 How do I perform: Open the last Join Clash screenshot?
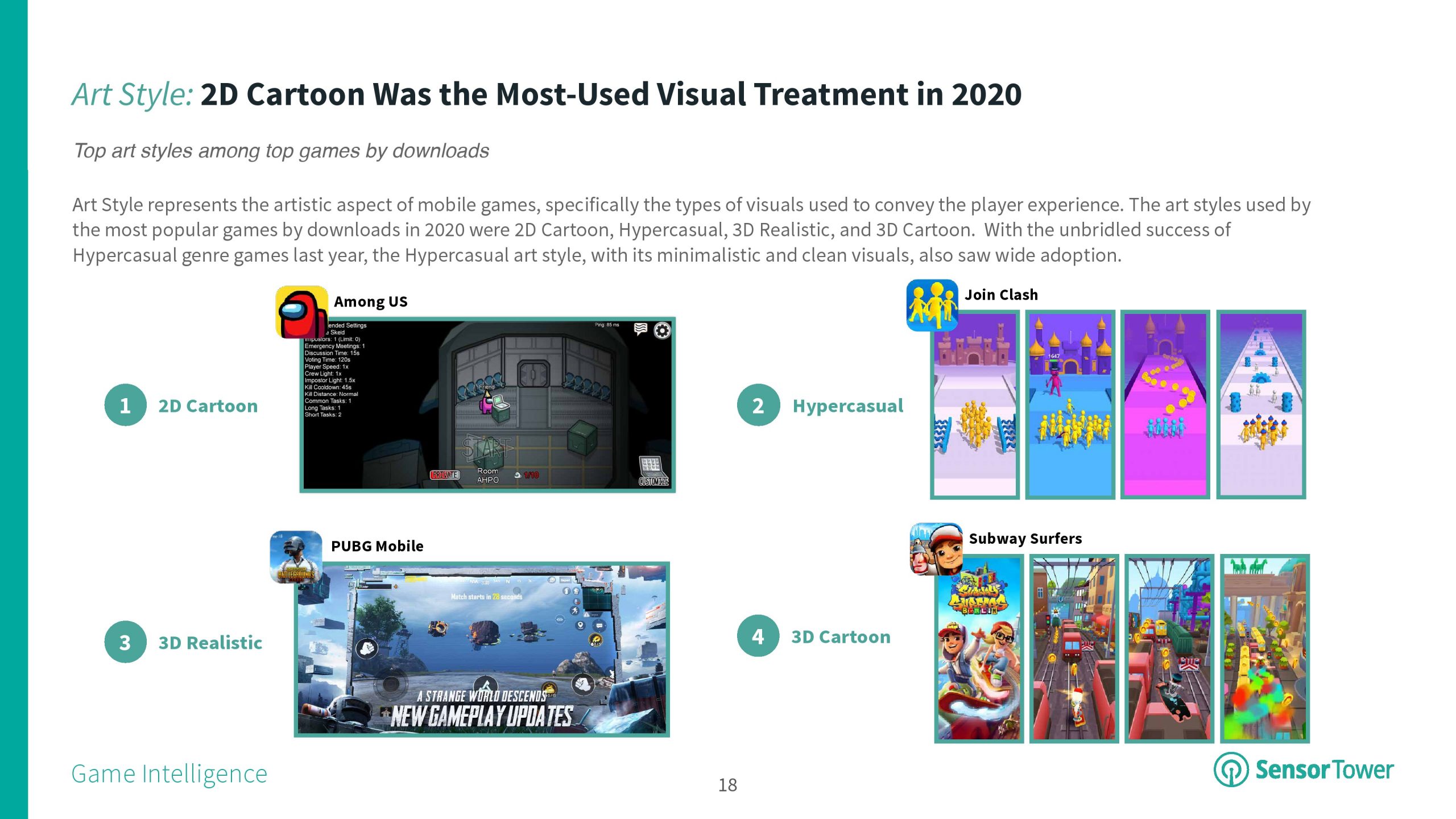coord(1260,405)
